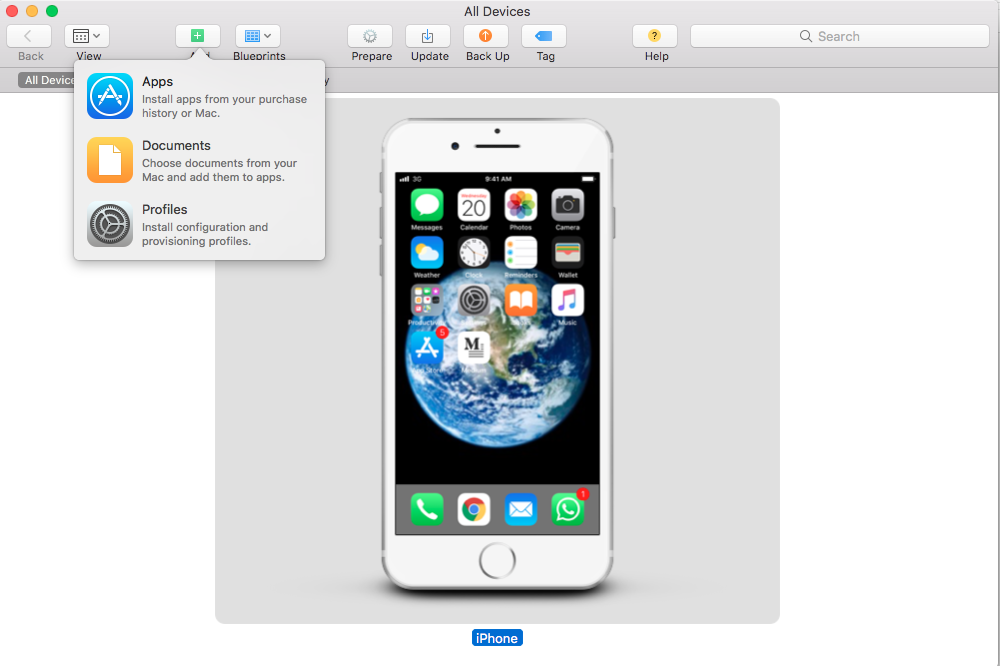
Task: Click the green Add plus icon
Action: [198, 36]
